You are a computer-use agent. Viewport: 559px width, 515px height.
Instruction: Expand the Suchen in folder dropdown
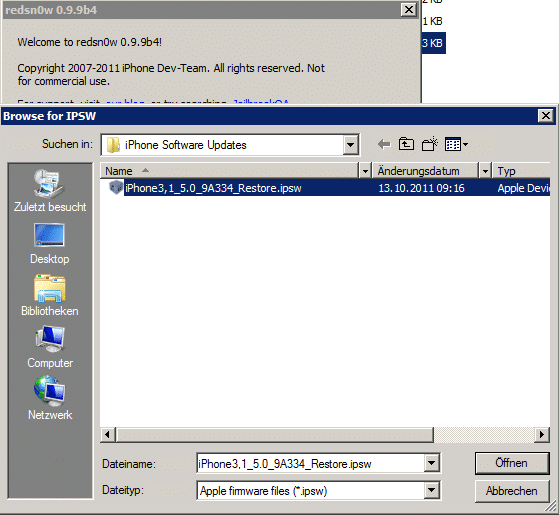click(x=350, y=145)
